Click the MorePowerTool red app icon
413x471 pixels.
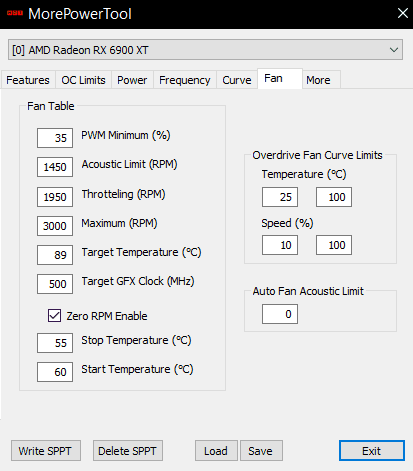pyautogui.click(x=15, y=13)
